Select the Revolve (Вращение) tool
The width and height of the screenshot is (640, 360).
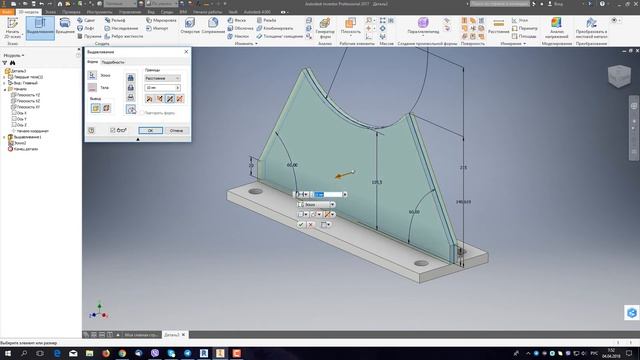tap(65, 26)
